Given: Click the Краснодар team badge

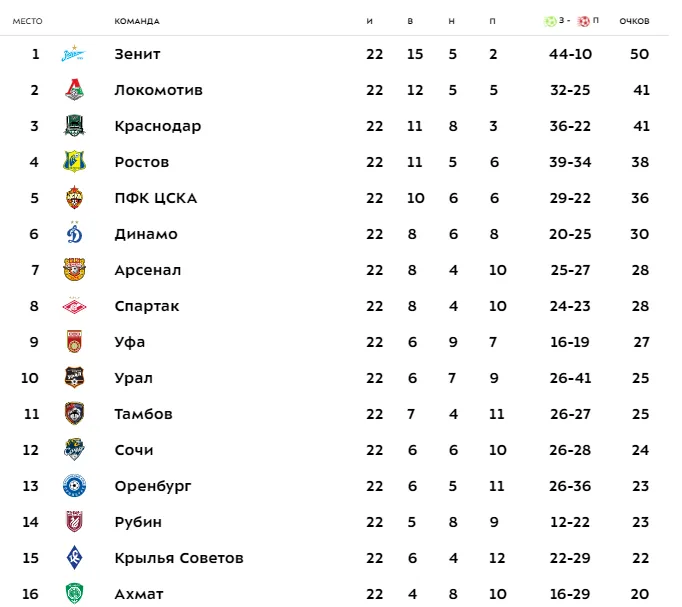Looking at the screenshot, I should point(74,126).
